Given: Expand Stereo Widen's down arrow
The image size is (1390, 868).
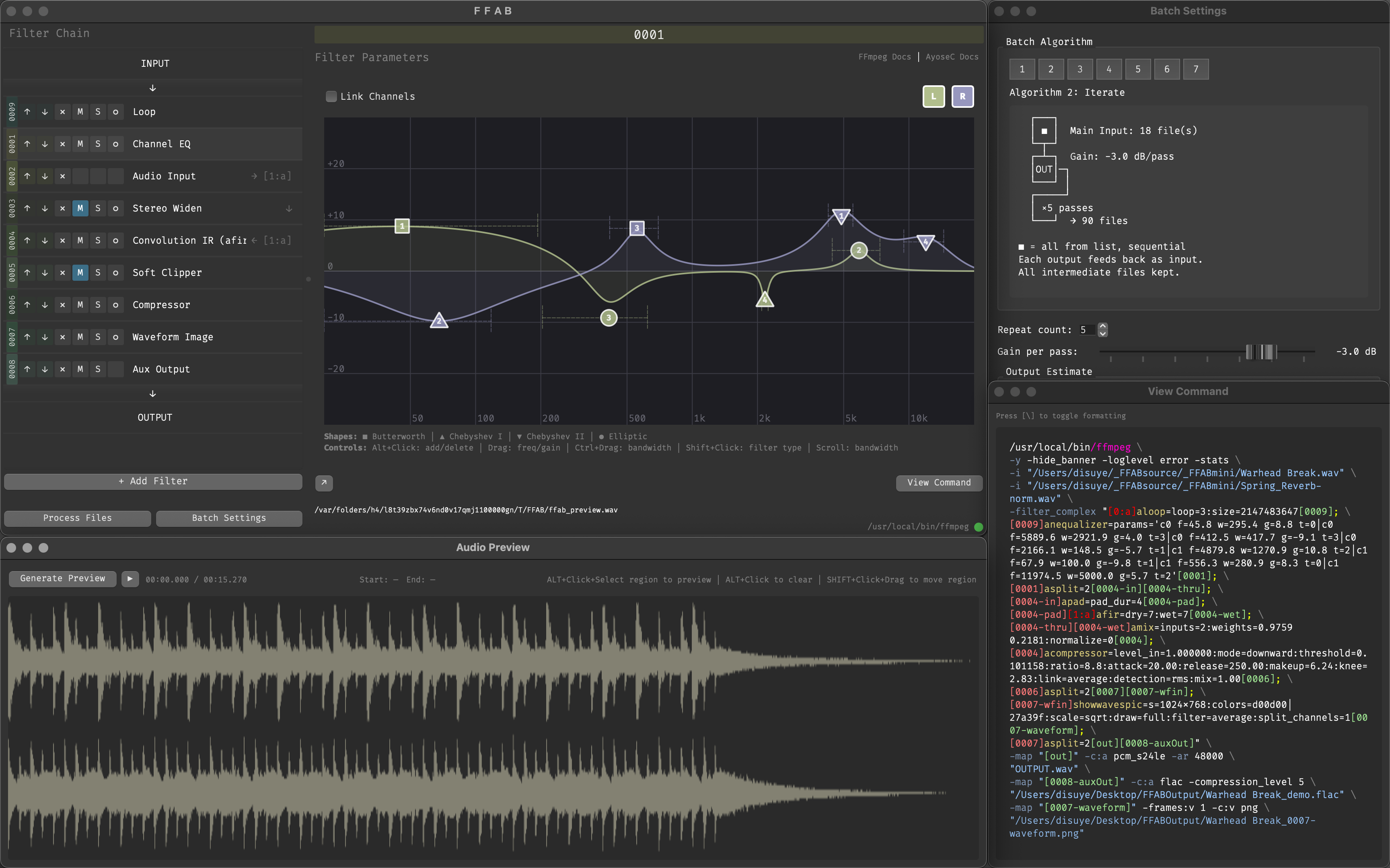Looking at the screenshot, I should pyautogui.click(x=289, y=208).
